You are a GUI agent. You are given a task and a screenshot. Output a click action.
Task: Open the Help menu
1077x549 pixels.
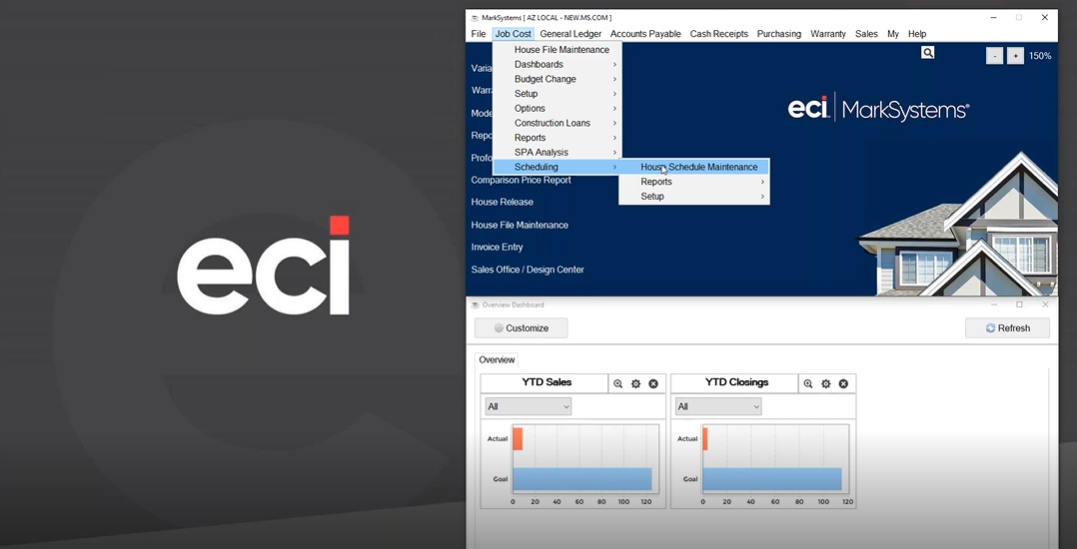tap(917, 34)
